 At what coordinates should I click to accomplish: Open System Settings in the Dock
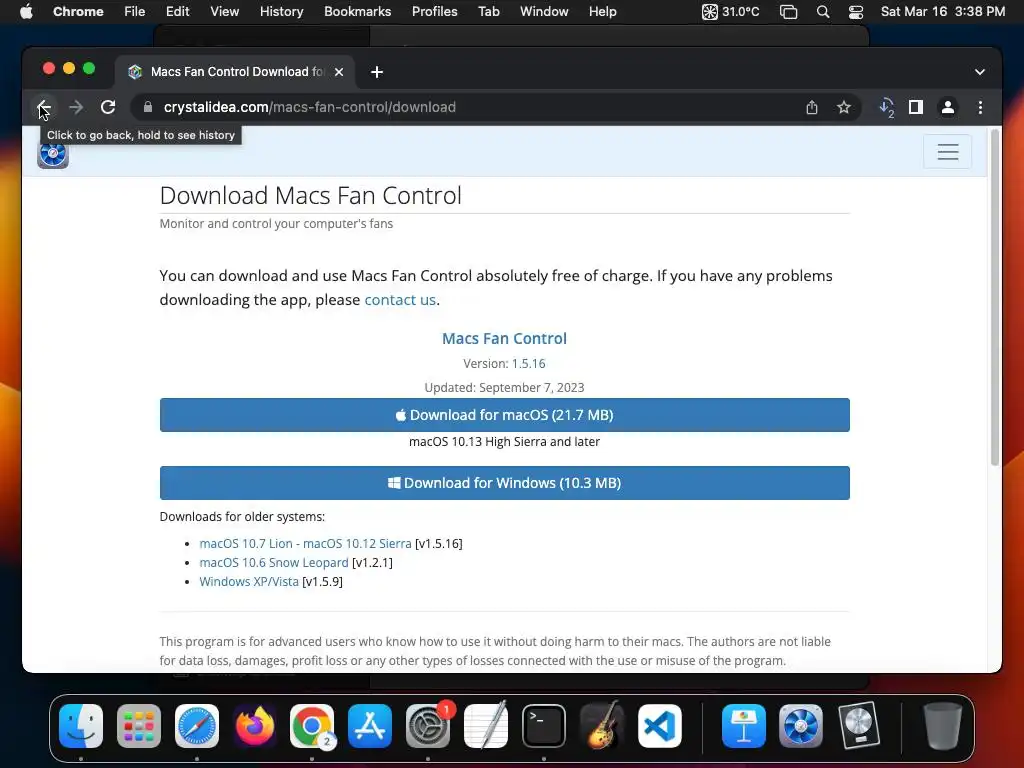point(428,726)
